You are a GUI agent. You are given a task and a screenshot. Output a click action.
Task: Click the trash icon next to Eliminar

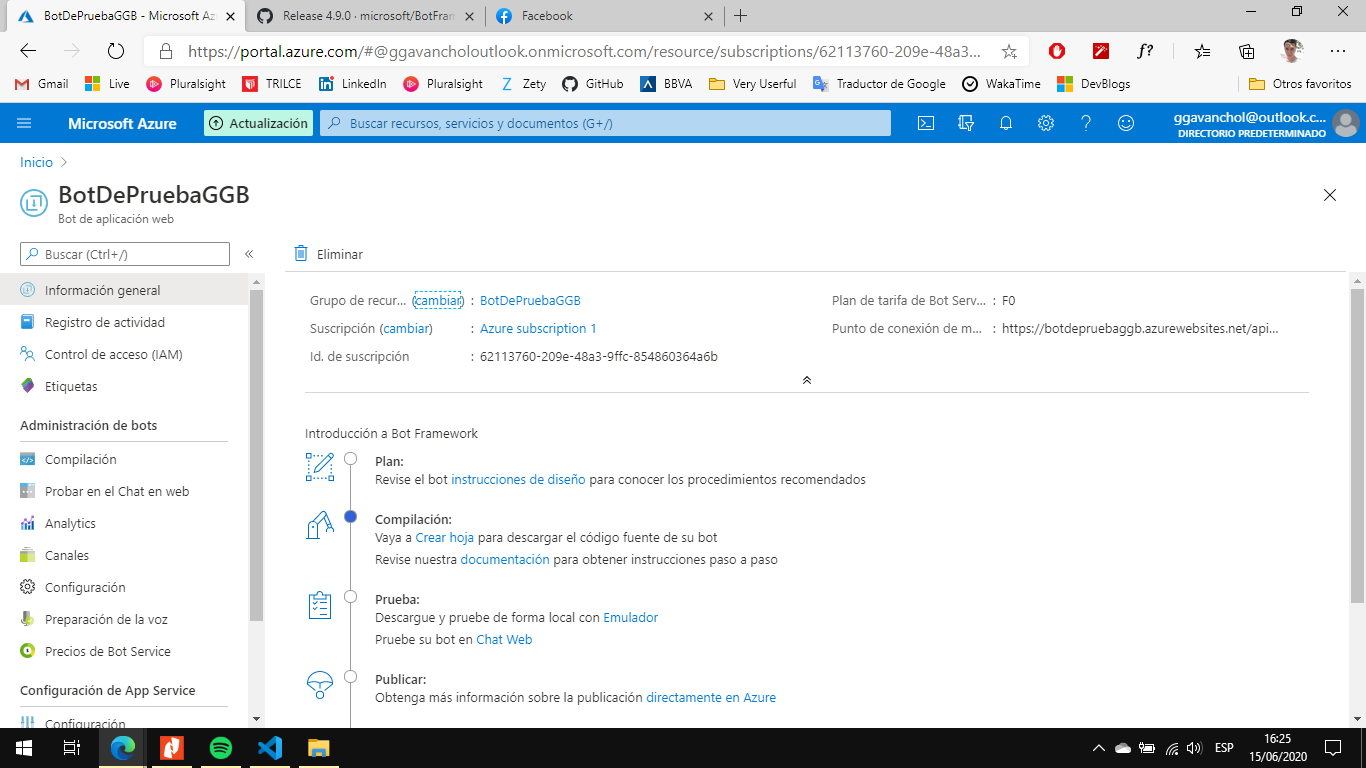click(301, 254)
